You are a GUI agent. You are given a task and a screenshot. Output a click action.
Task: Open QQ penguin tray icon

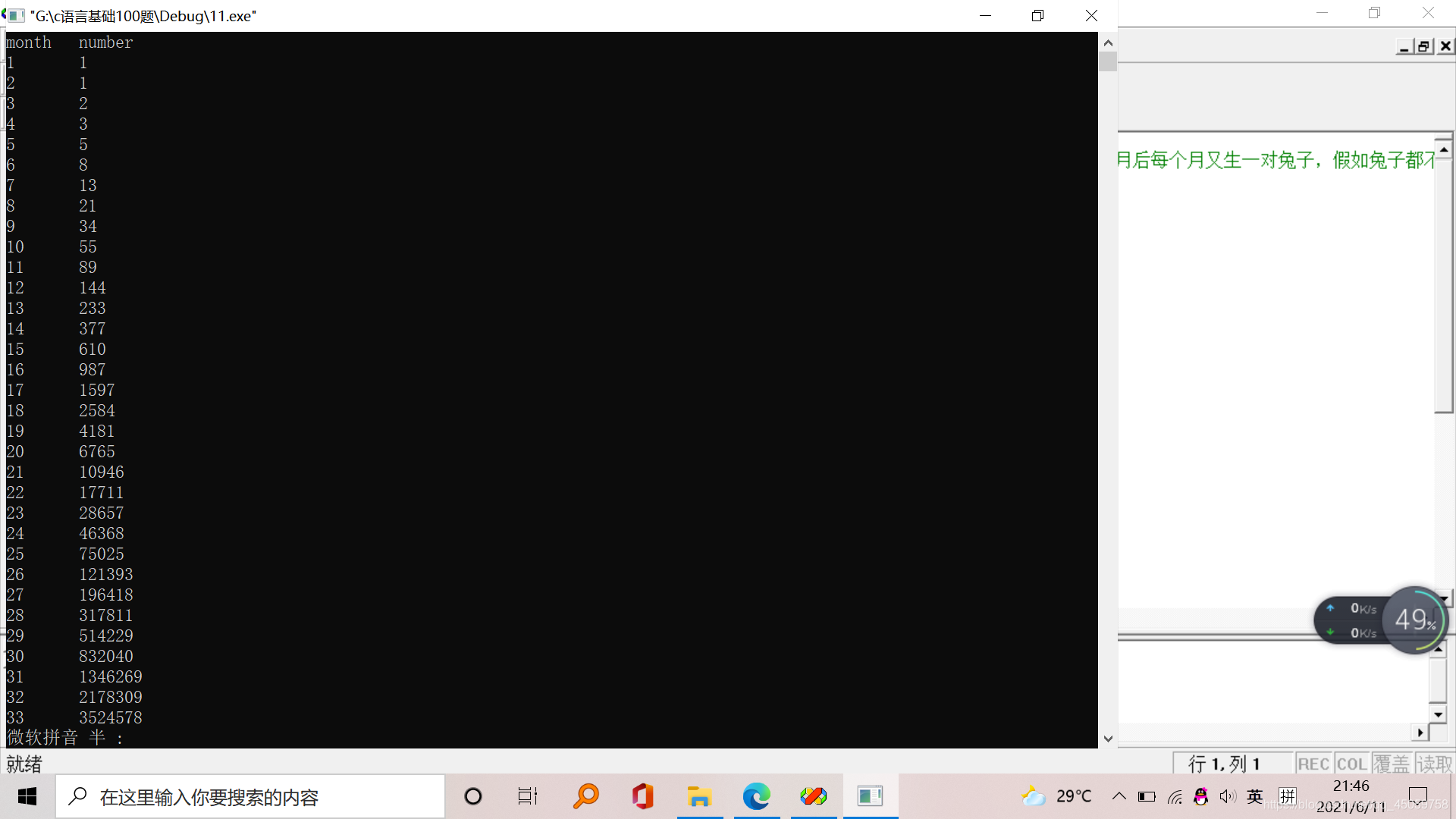1200,796
